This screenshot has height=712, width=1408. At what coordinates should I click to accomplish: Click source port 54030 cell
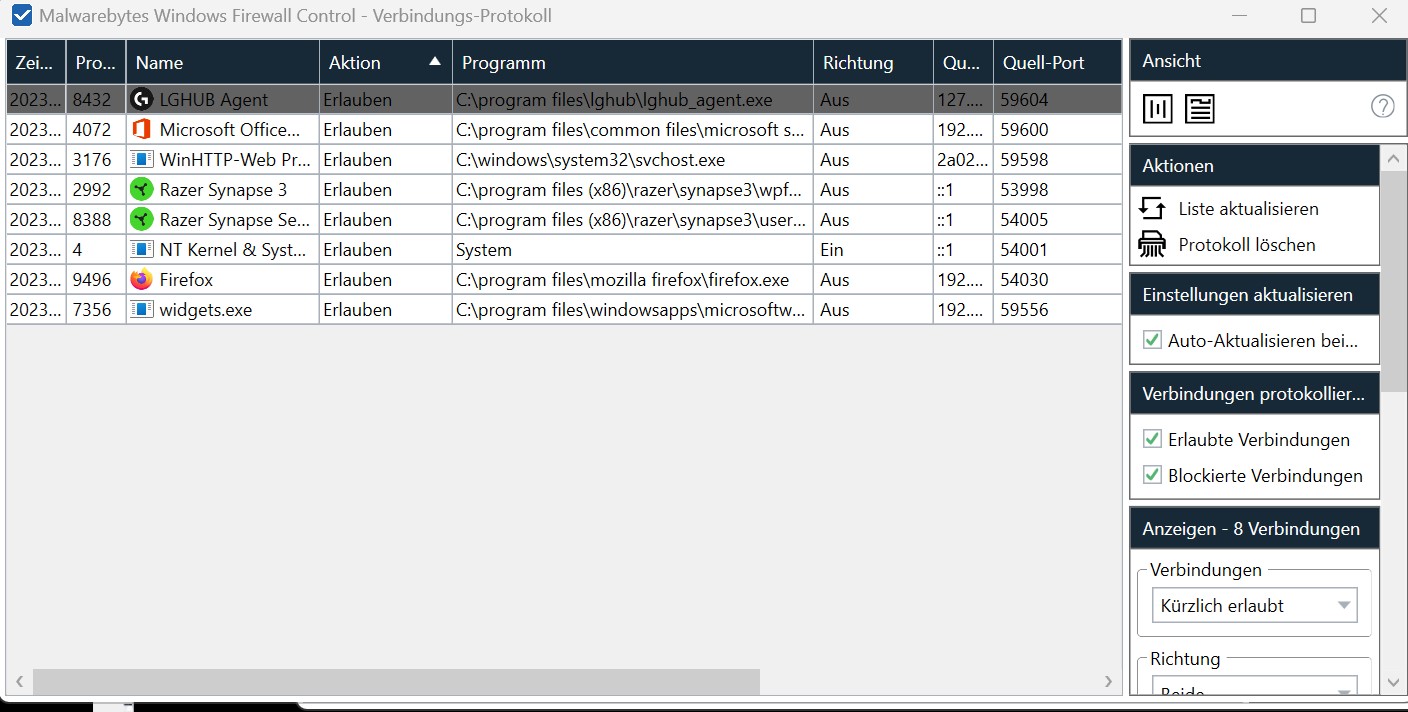coord(1057,280)
